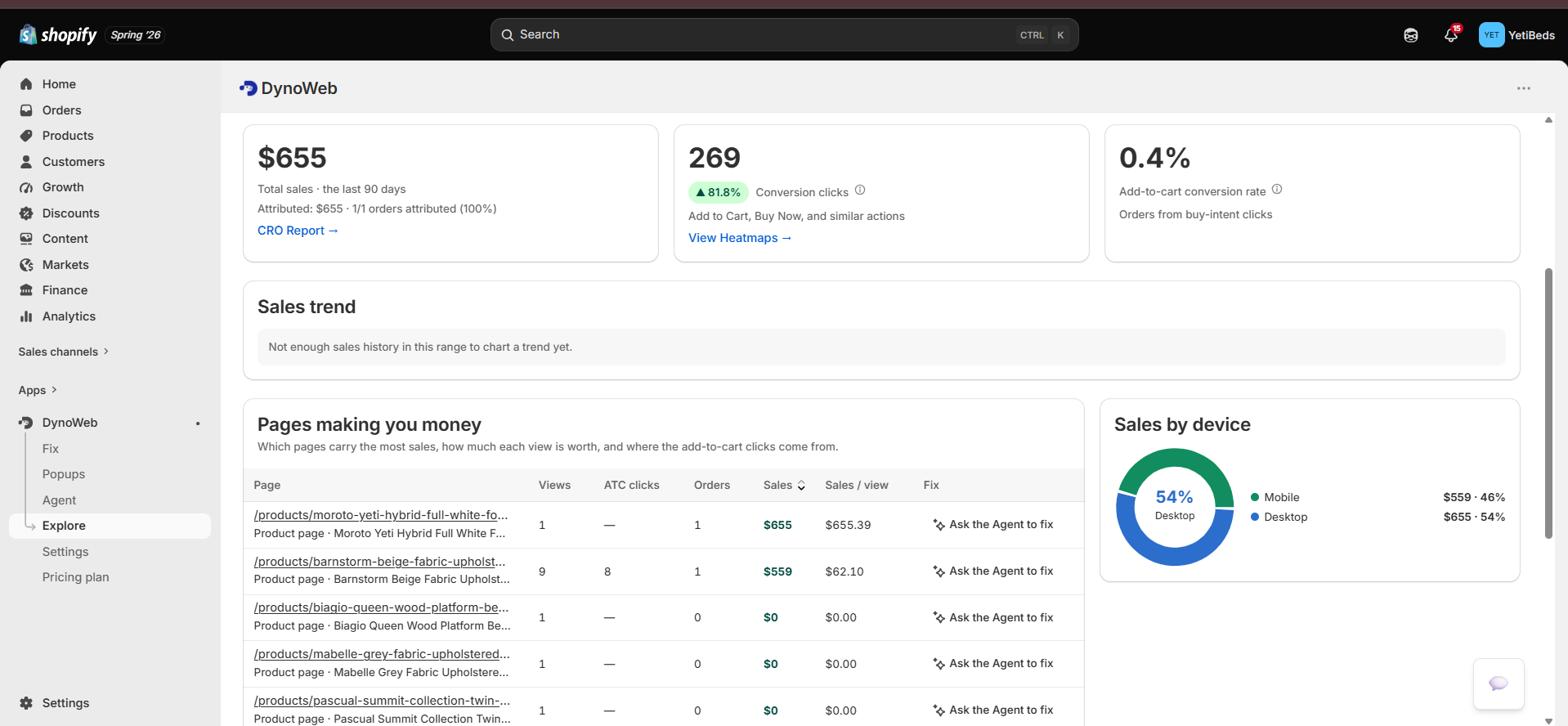Expand the Sales channels section
Screen dimensions: 1568x726
pyautogui.click(x=64, y=352)
